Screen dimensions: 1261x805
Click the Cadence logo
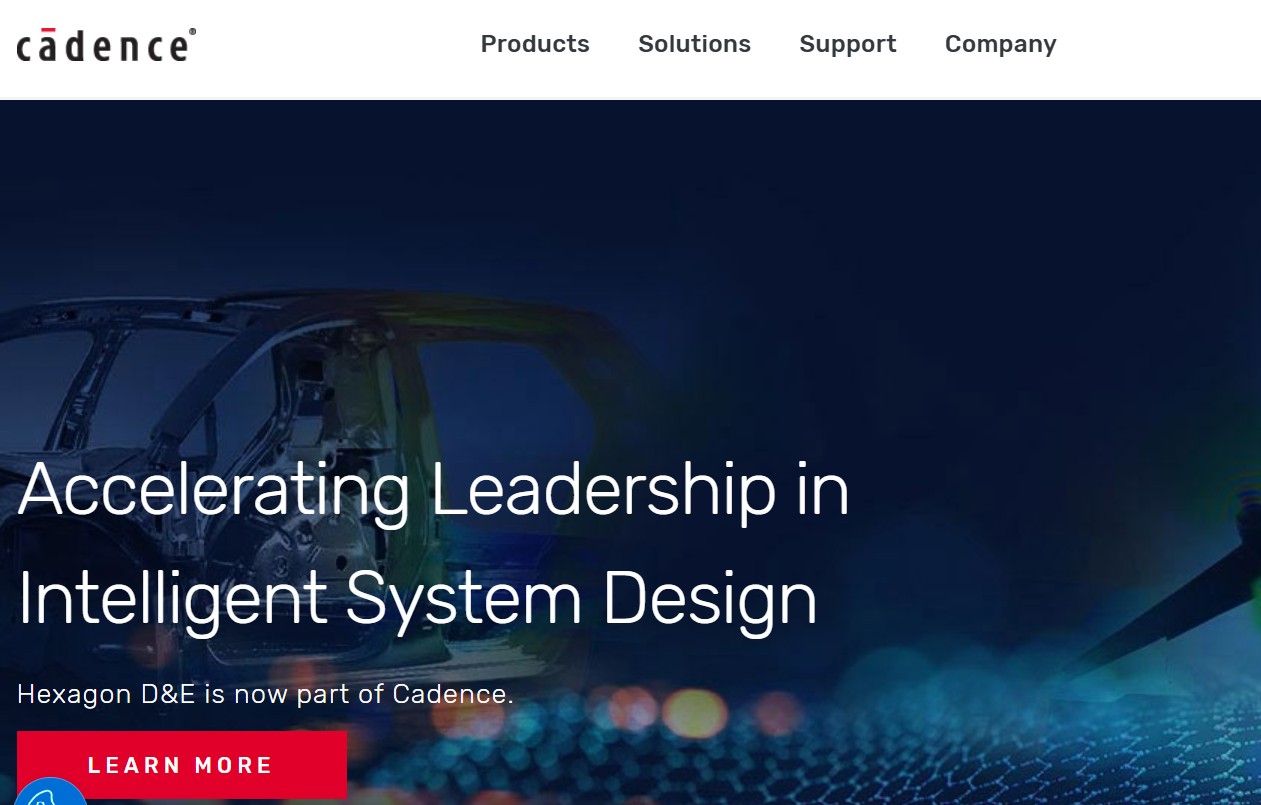pos(106,45)
